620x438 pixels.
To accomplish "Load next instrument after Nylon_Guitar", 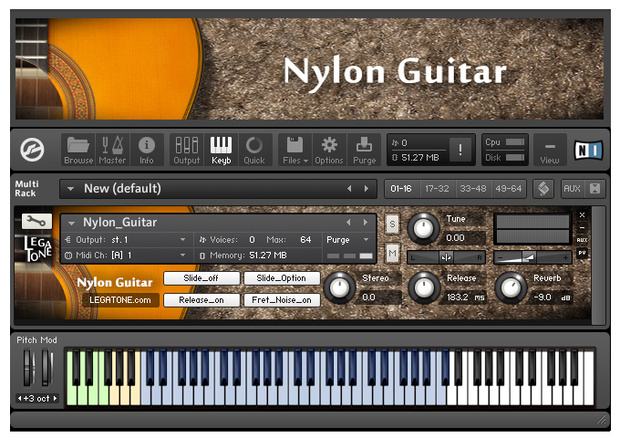I will pos(365,222).
